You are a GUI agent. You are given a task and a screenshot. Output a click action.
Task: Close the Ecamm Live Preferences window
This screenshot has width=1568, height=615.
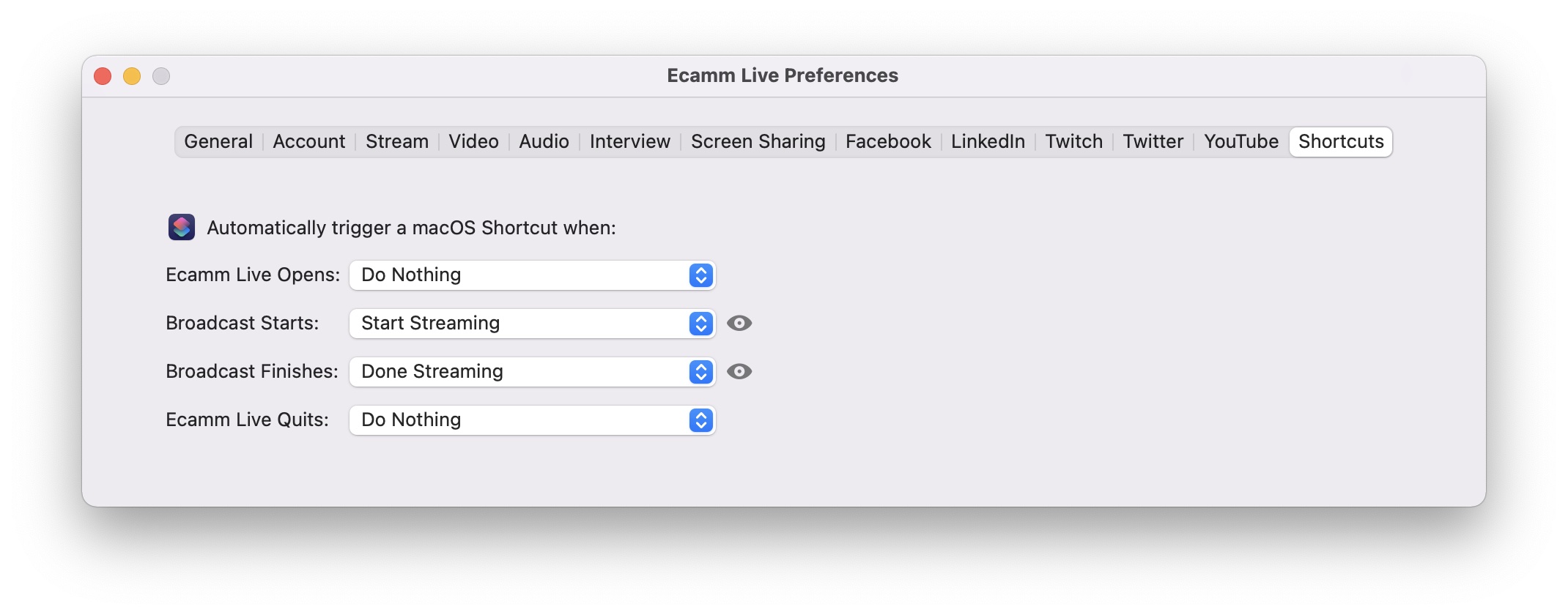coord(103,76)
